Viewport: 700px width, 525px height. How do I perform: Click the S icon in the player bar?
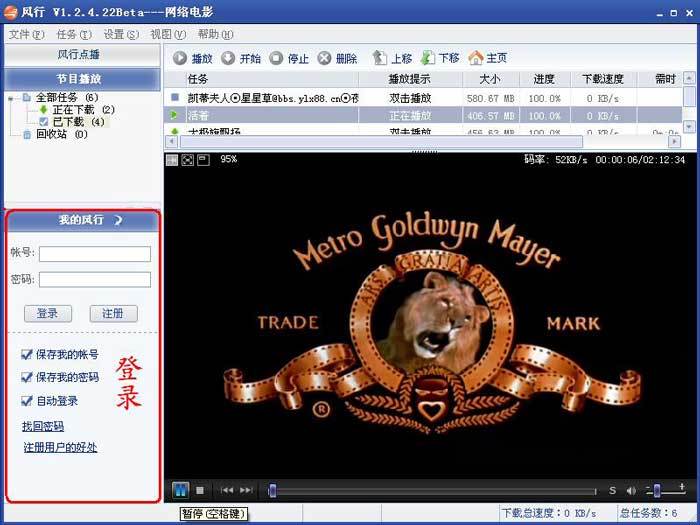click(x=612, y=491)
